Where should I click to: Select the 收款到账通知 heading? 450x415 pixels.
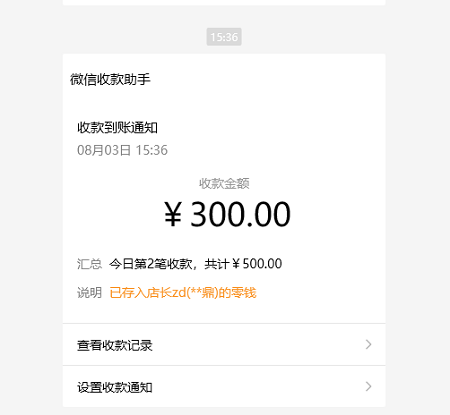click(x=117, y=127)
